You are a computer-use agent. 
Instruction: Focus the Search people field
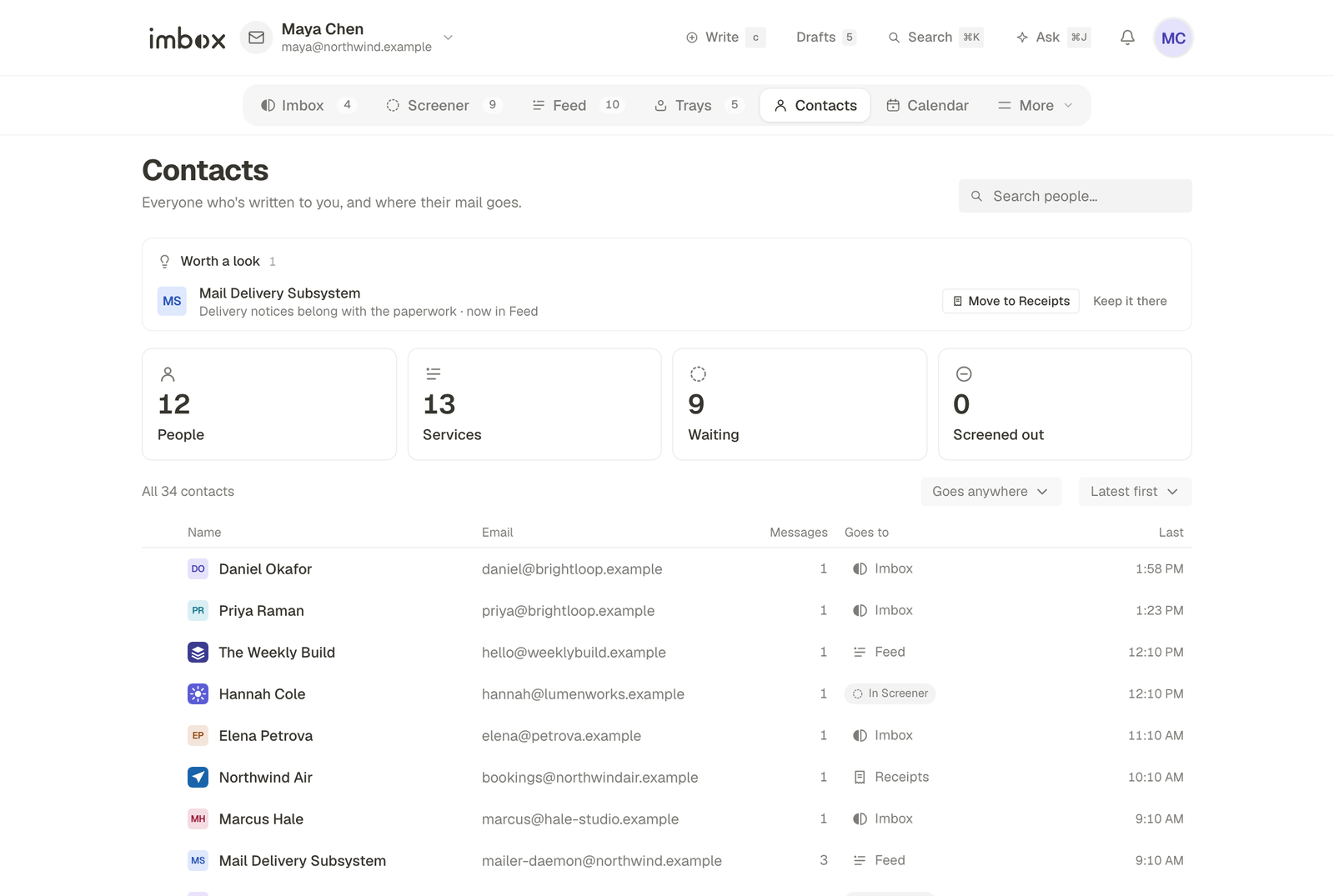[x=1075, y=197]
